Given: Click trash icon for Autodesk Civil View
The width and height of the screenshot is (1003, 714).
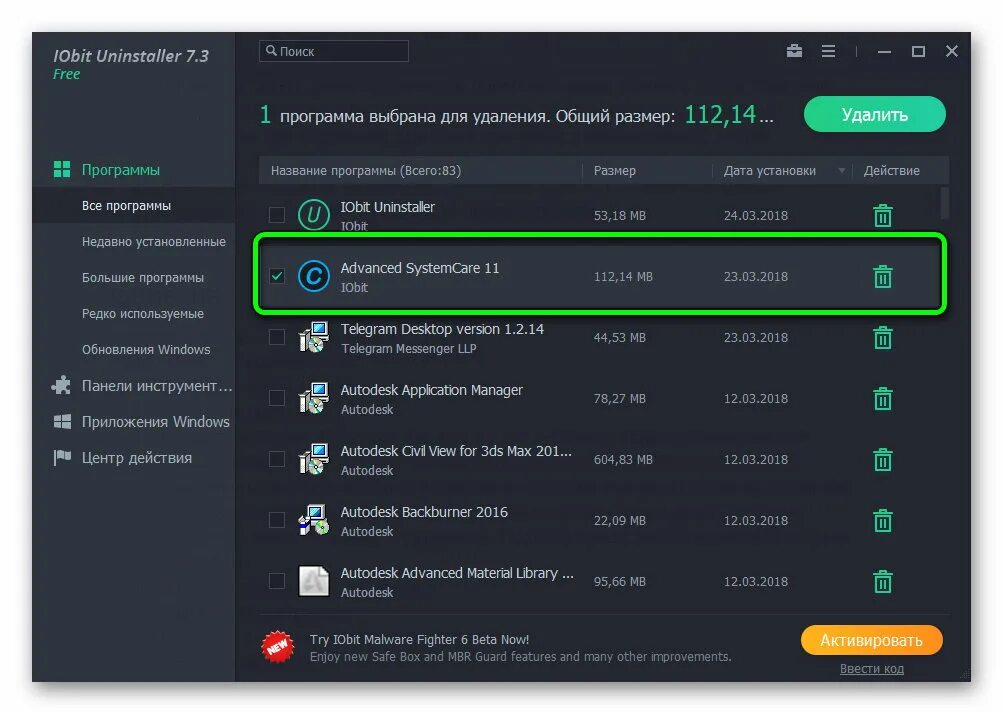Looking at the screenshot, I should [883, 459].
